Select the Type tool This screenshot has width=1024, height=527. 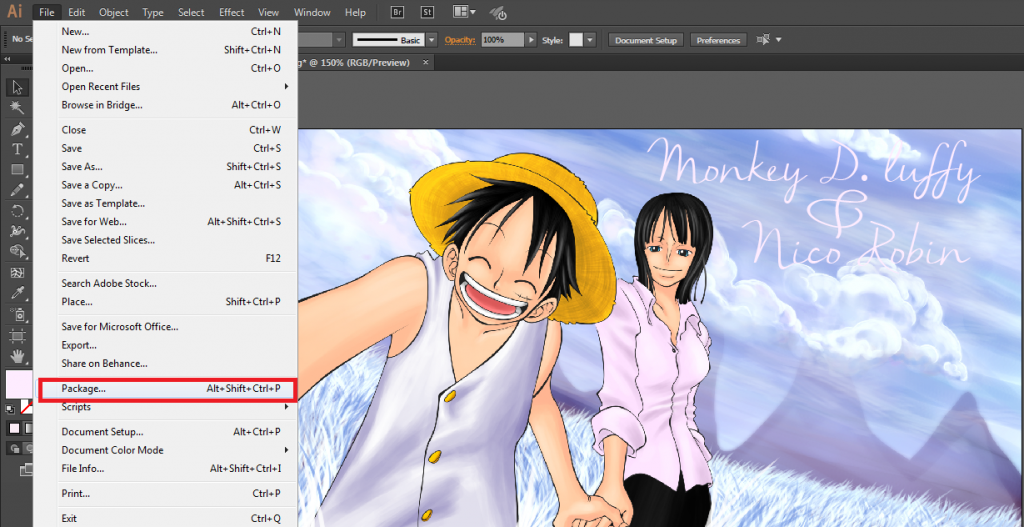coord(17,149)
